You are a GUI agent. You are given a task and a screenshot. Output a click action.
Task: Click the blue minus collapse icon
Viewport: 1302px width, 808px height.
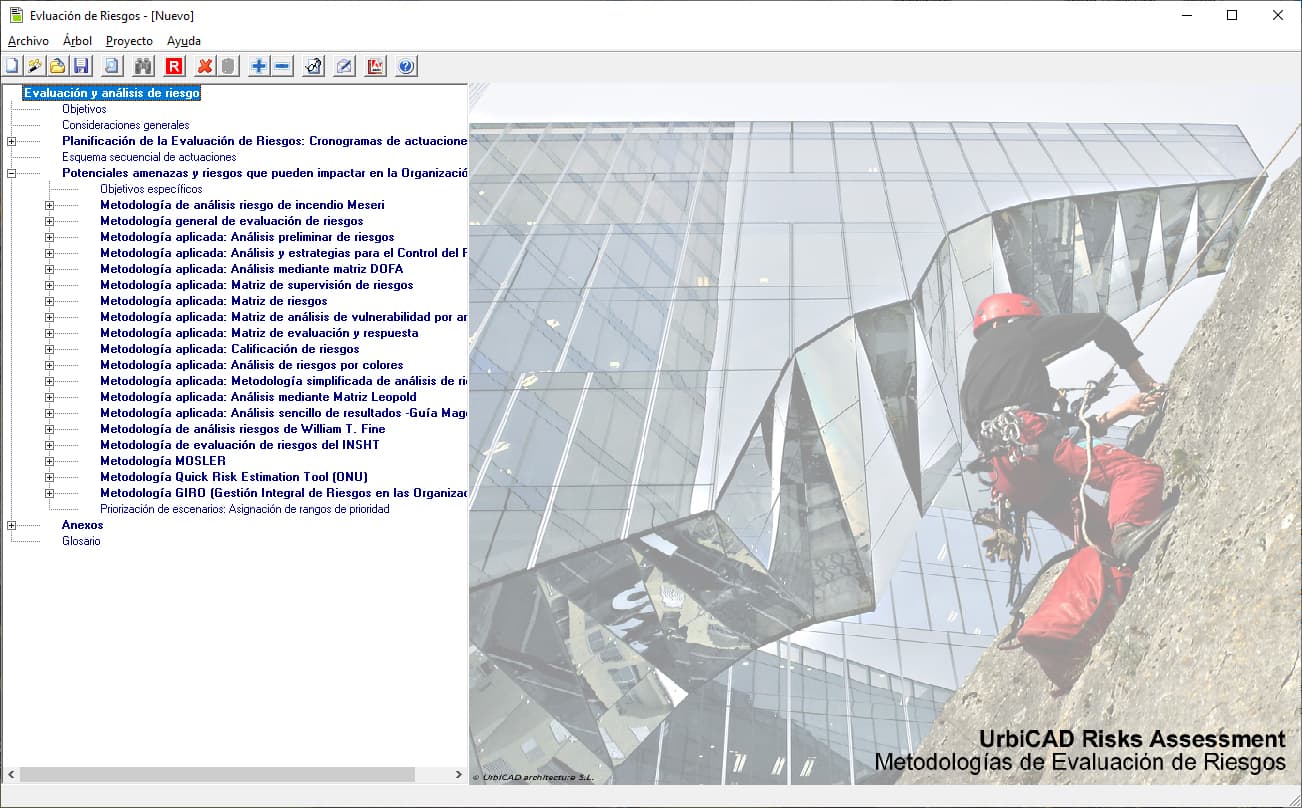click(282, 67)
